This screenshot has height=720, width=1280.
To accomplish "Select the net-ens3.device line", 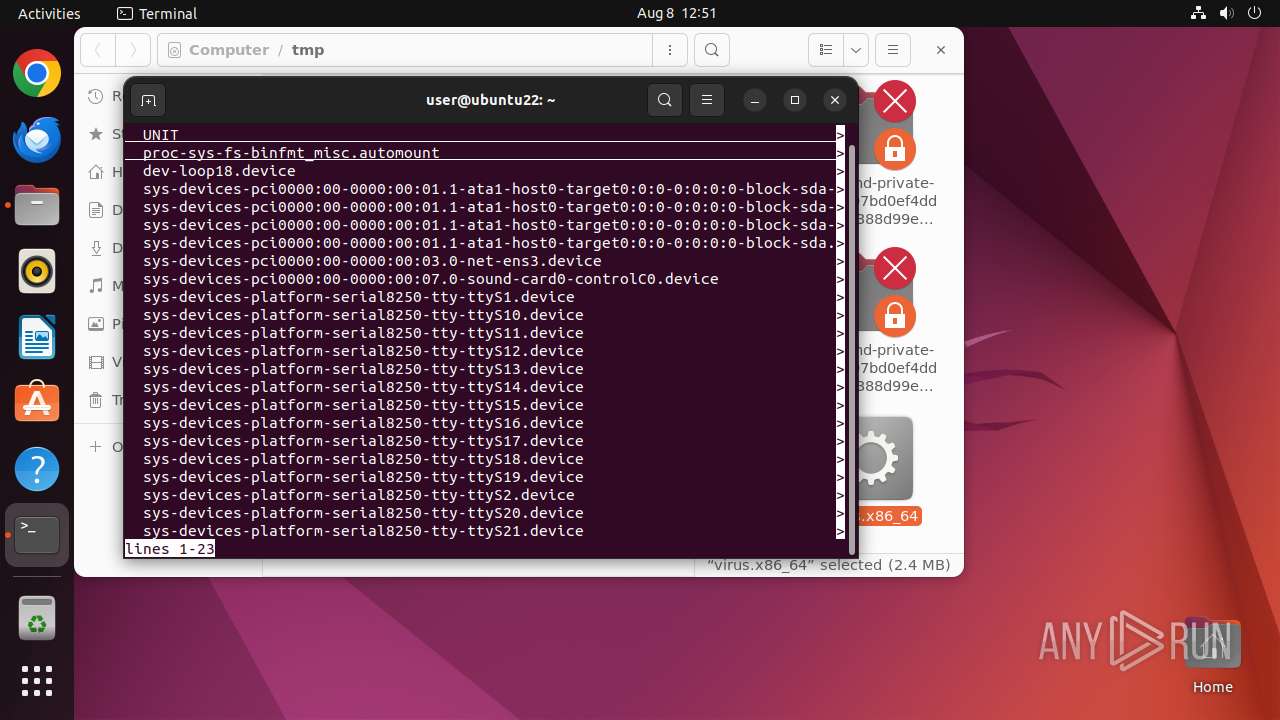I will point(372,261).
